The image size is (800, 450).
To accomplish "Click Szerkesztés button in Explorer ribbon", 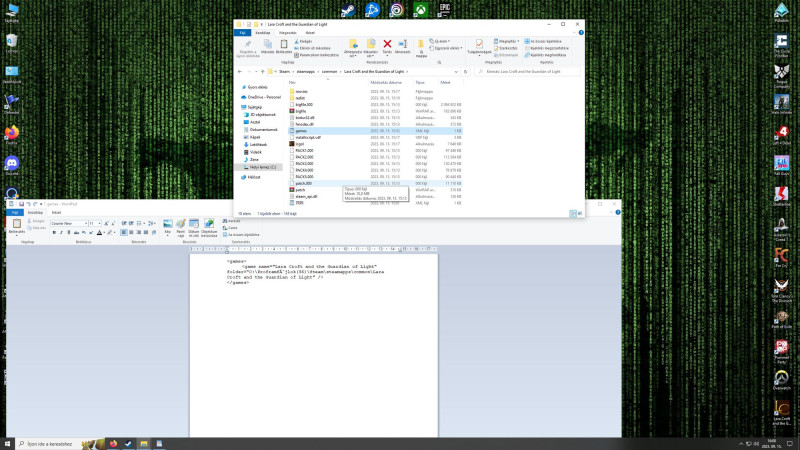I will [x=506, y=48].
